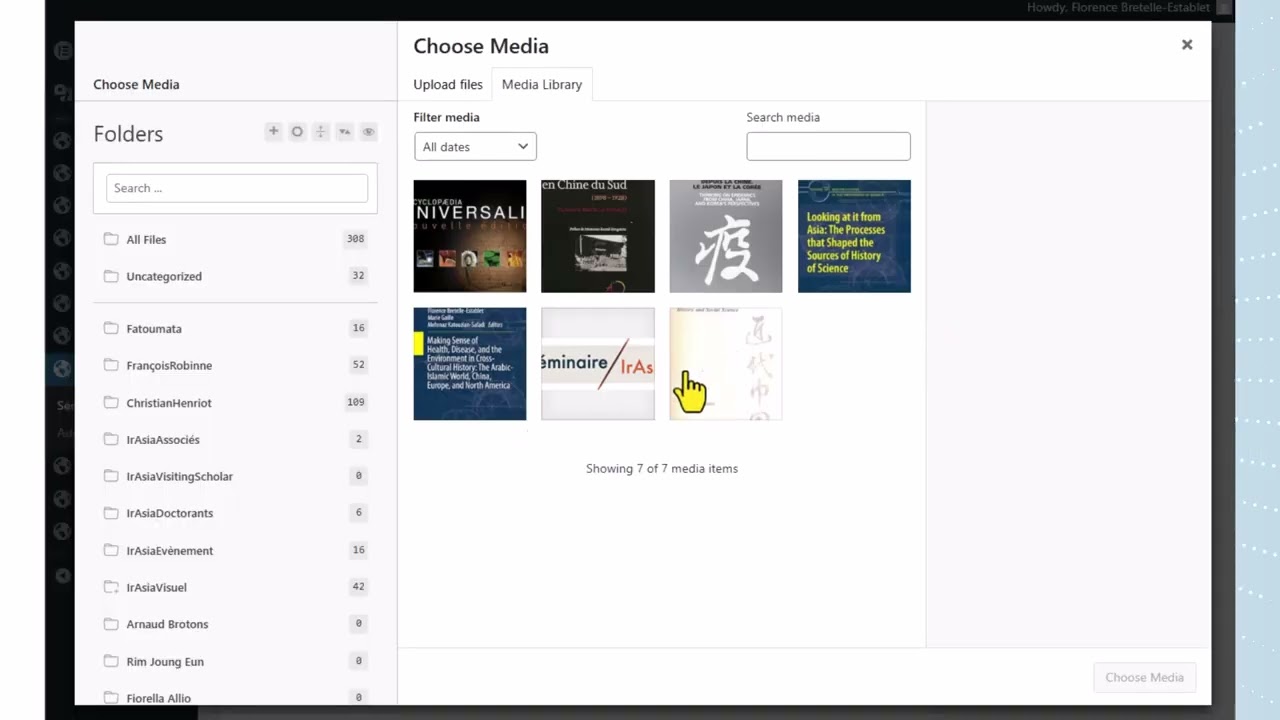Close the Choose Media dialog

pos(1187,45)
